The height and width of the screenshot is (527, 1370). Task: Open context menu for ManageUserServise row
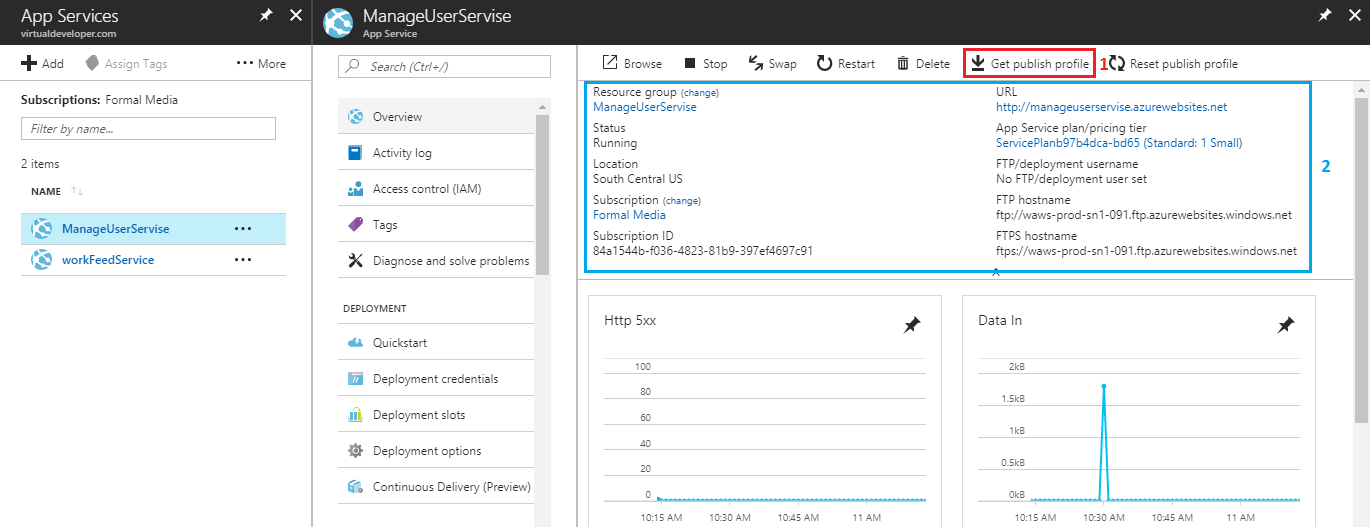(243, 228)
